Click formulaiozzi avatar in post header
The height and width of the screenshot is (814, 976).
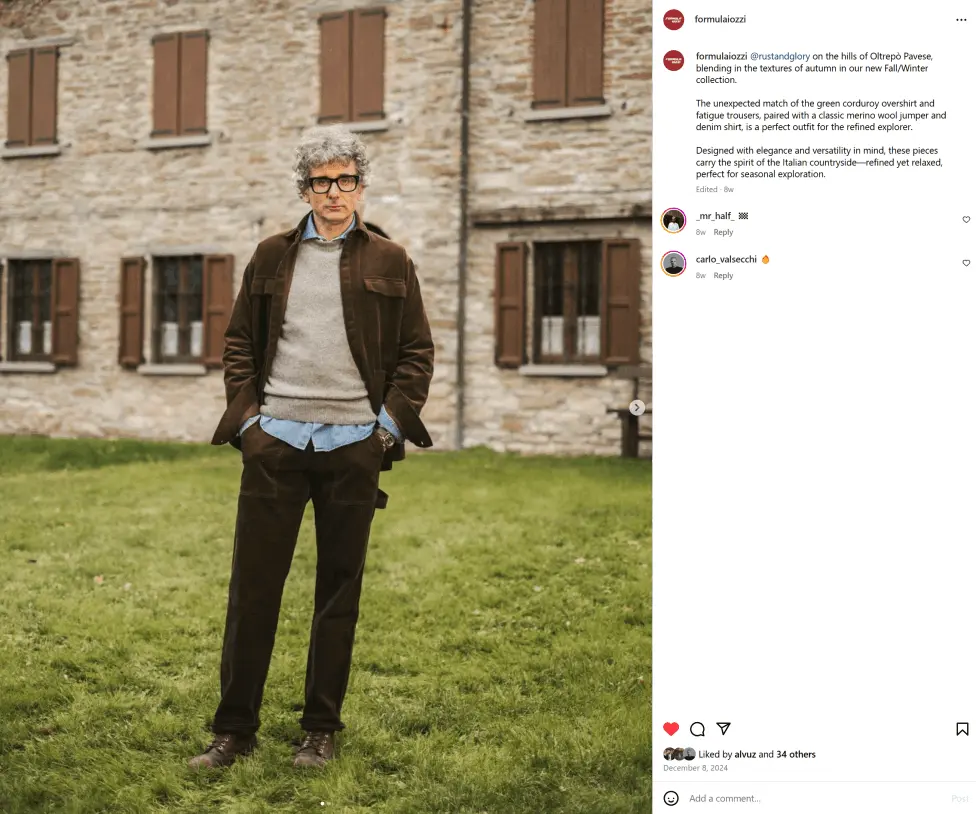673,20
